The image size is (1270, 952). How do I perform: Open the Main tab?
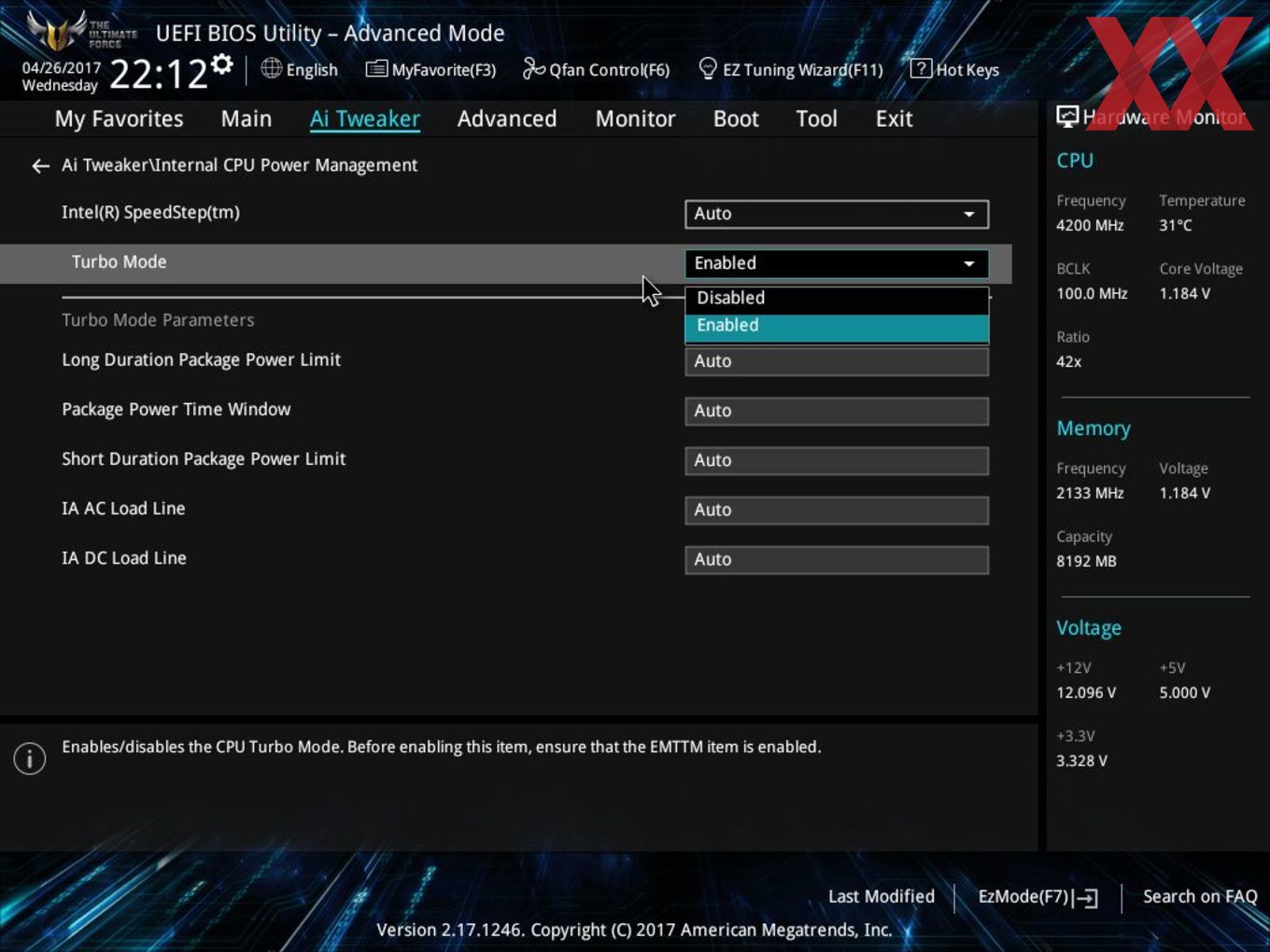click(x=247, y=119)
